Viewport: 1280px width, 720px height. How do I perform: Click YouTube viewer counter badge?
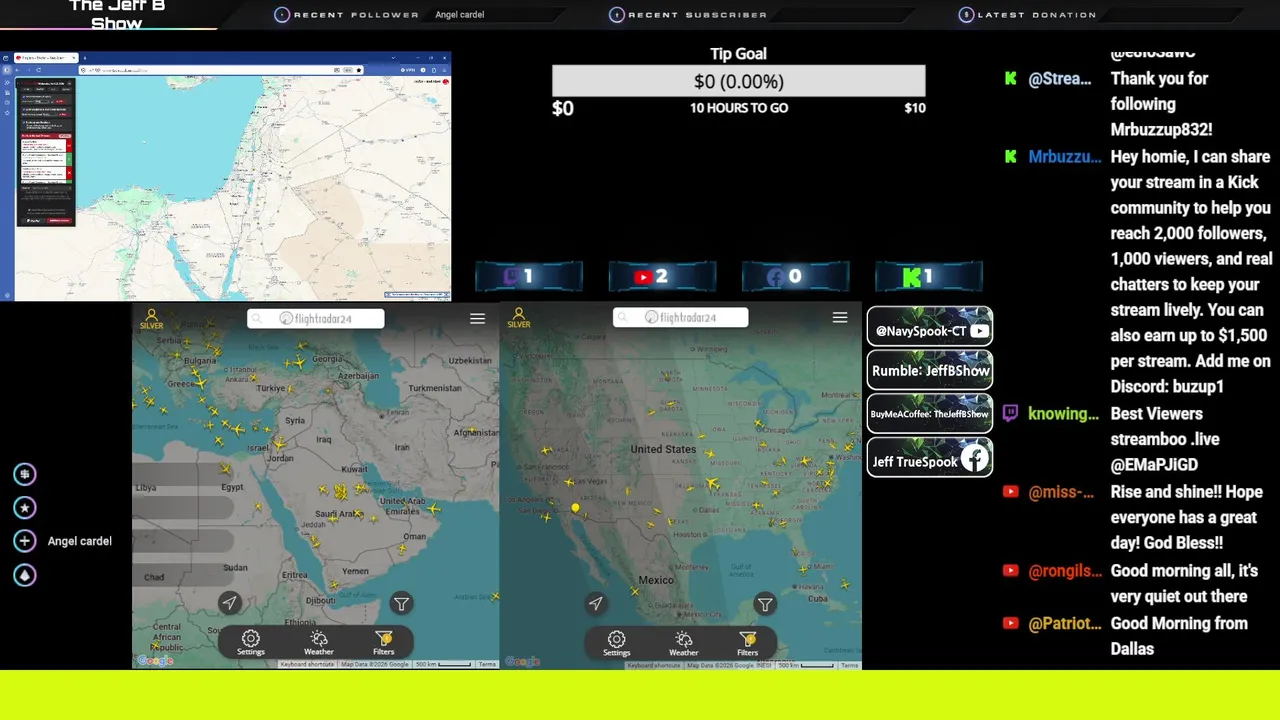click(662, 276)
